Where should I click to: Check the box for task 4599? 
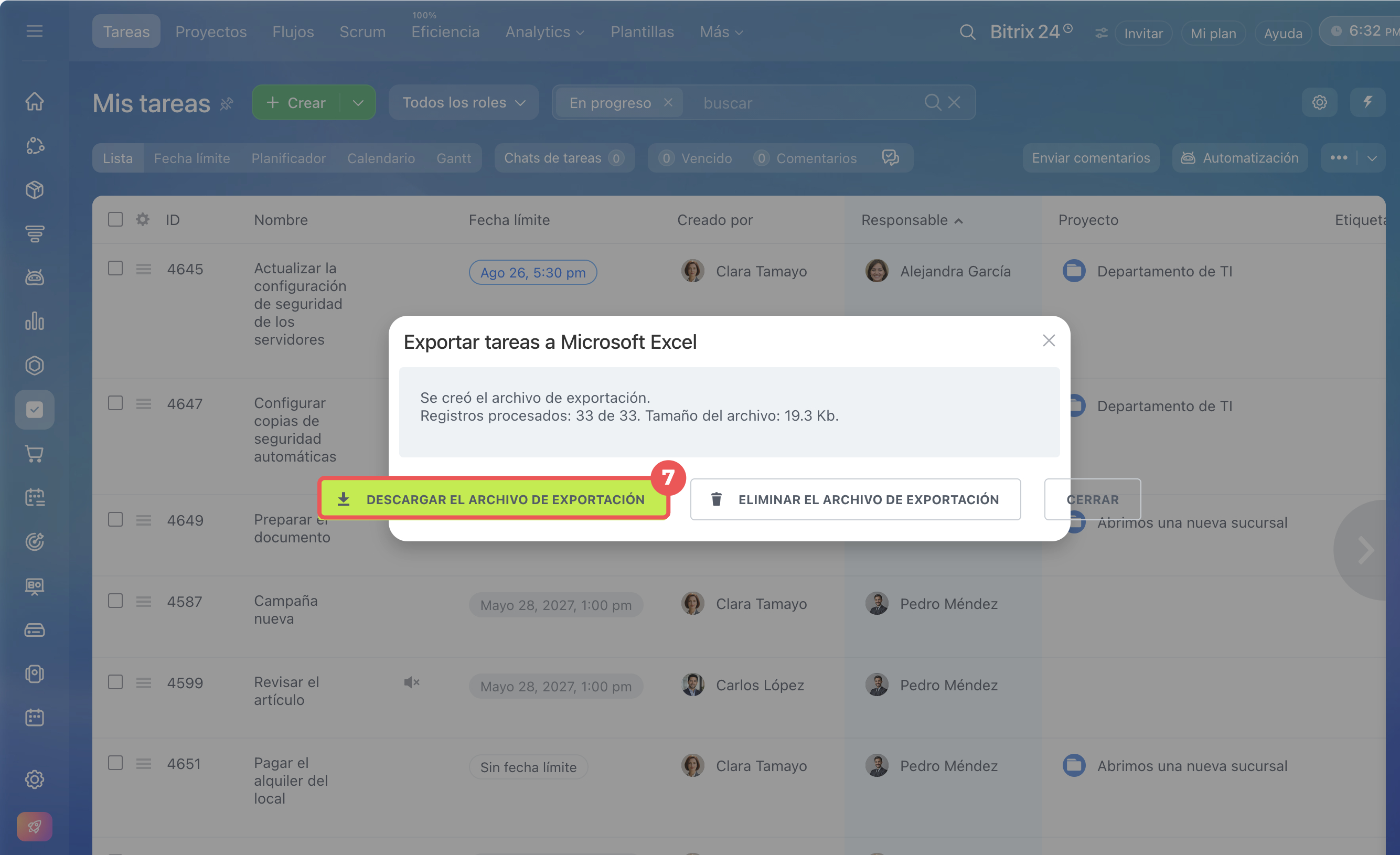[x=115, y=682]
